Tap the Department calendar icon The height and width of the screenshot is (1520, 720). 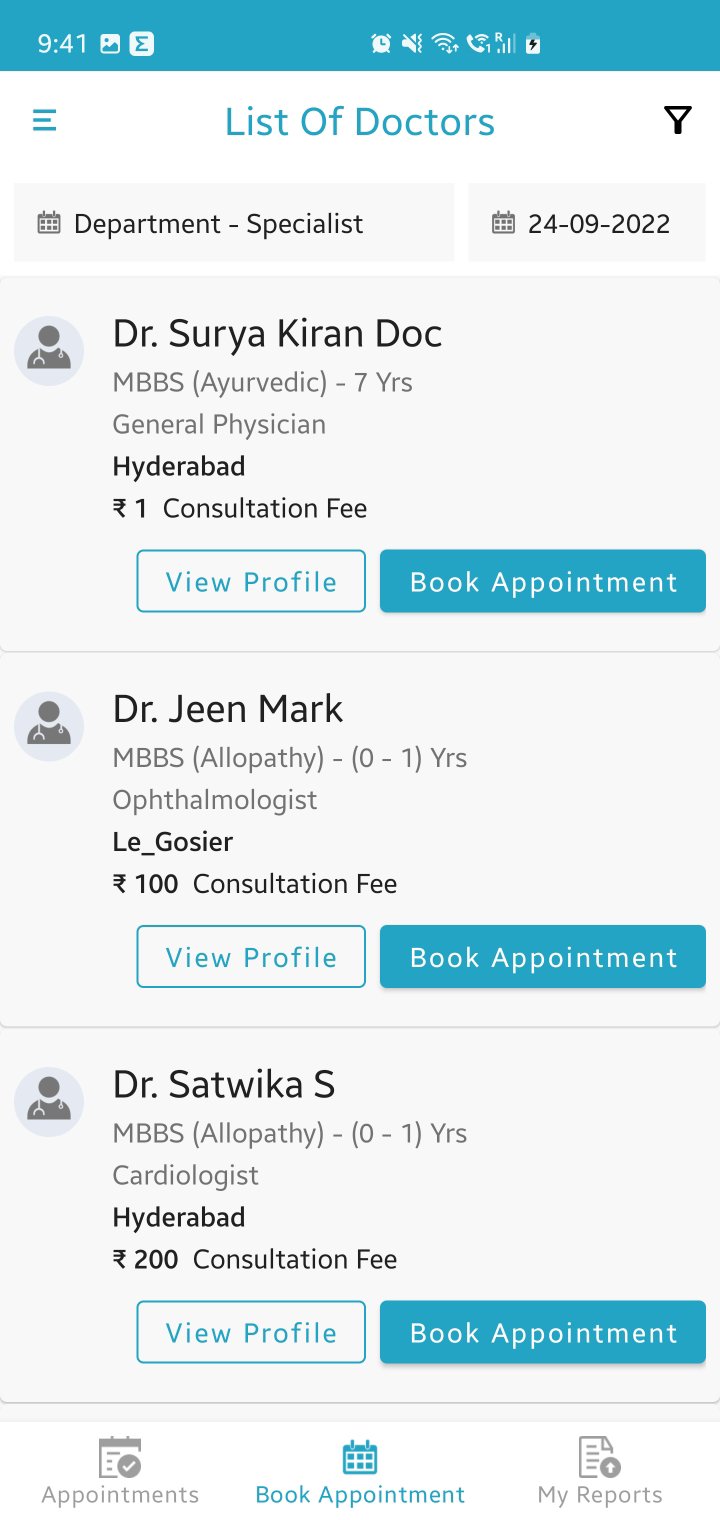(49, 222)
